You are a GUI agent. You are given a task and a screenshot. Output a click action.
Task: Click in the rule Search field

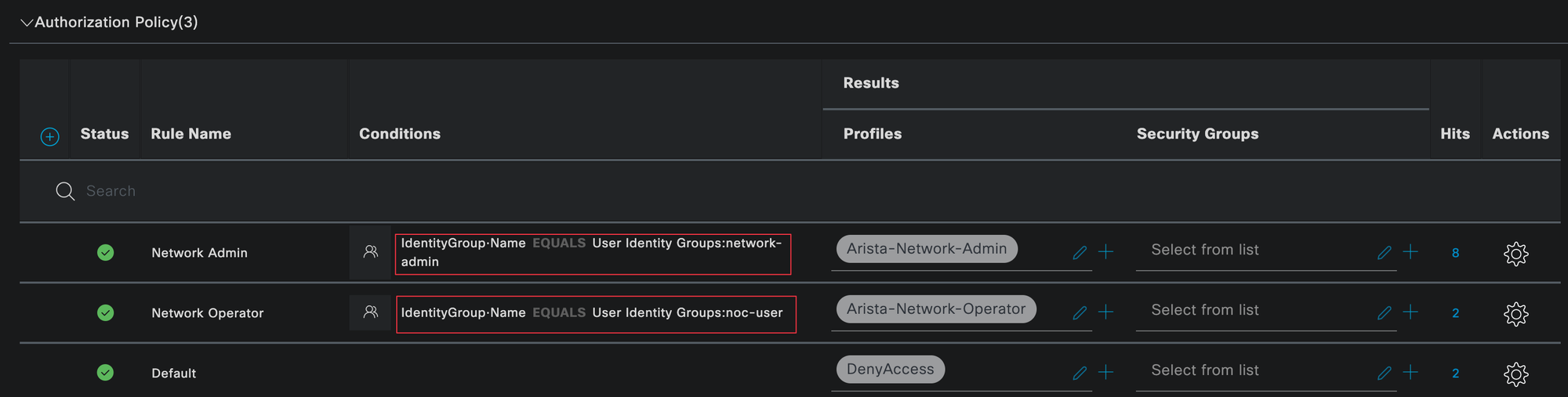(x=392, y=191)
